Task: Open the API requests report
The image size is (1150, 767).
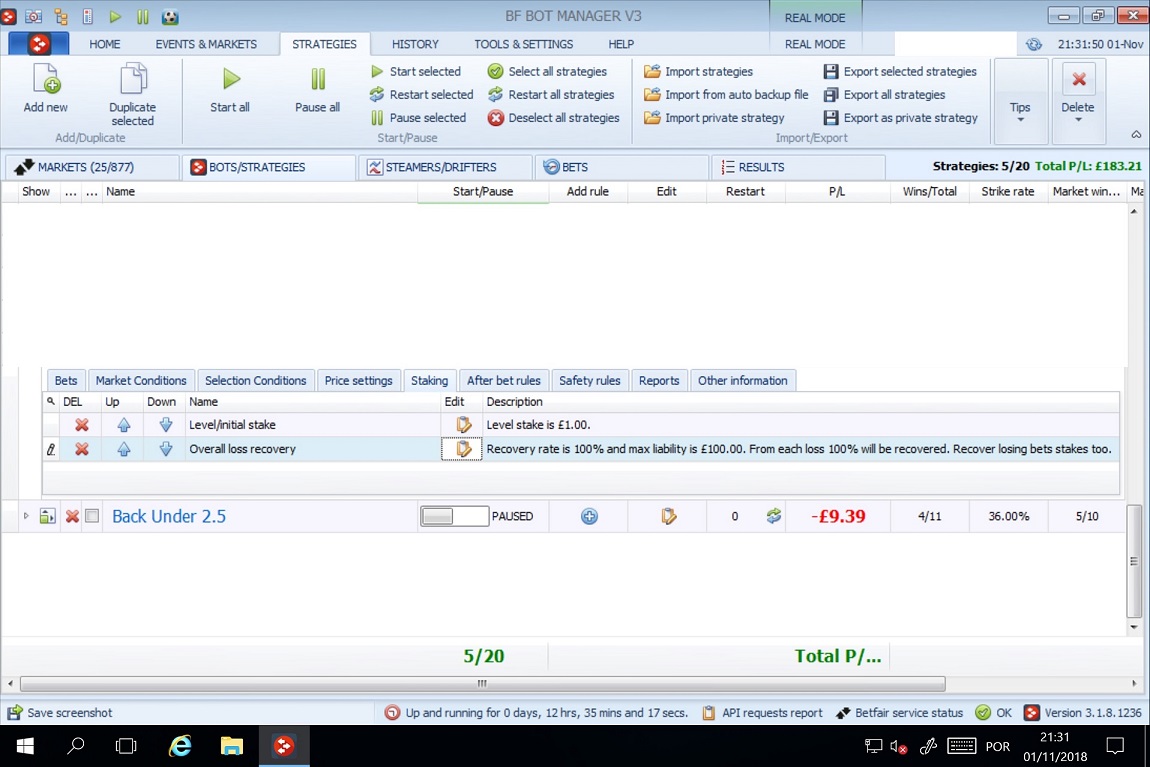Action: (x=763, y=713)
